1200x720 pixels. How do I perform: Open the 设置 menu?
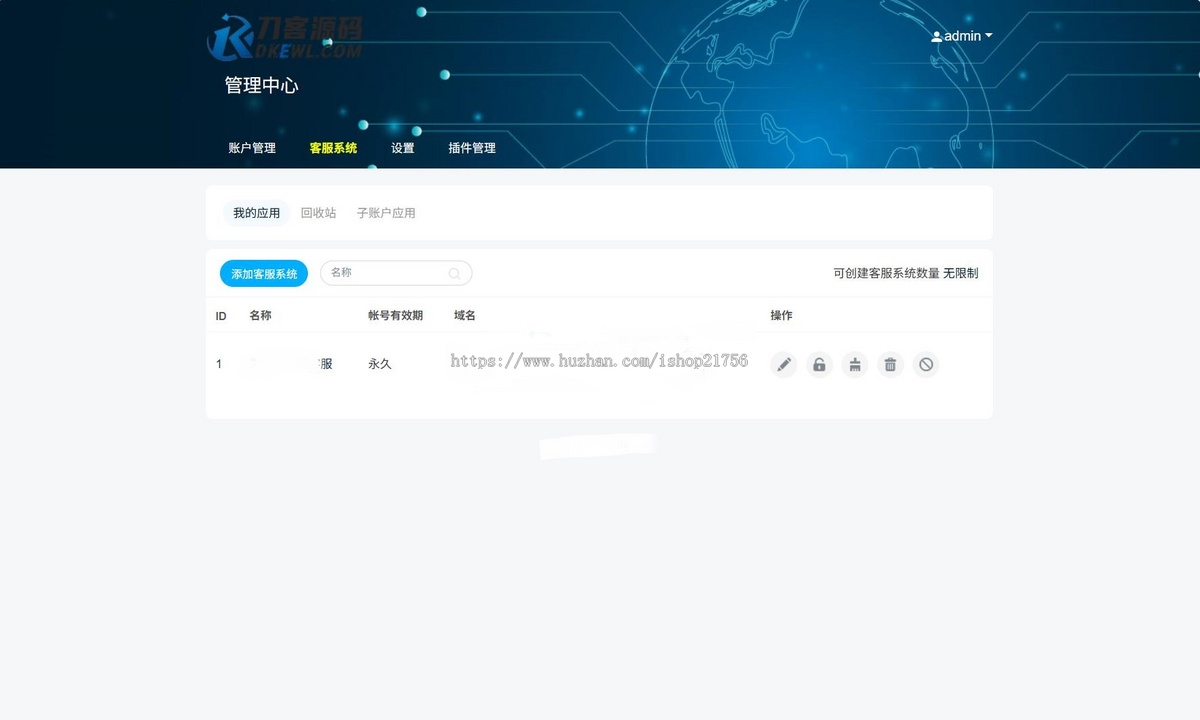[402, 148]
